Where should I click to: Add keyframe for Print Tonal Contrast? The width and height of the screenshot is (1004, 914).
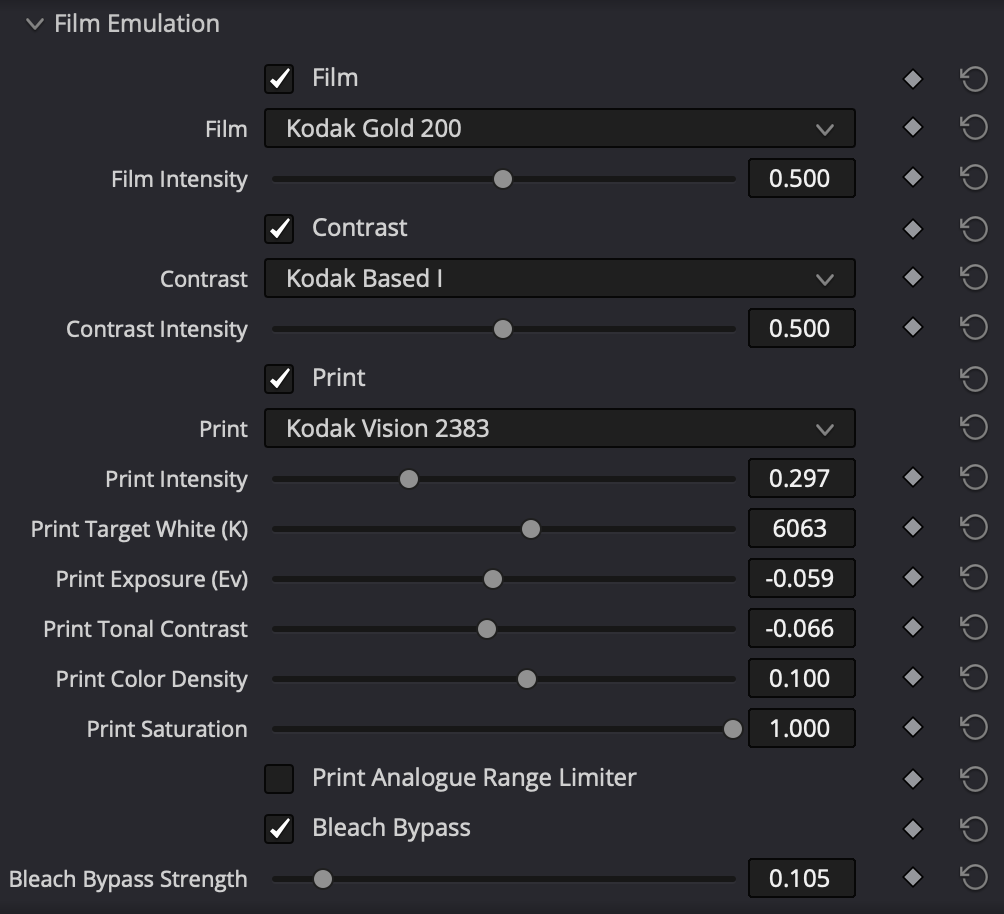click(x=912, y=627)
